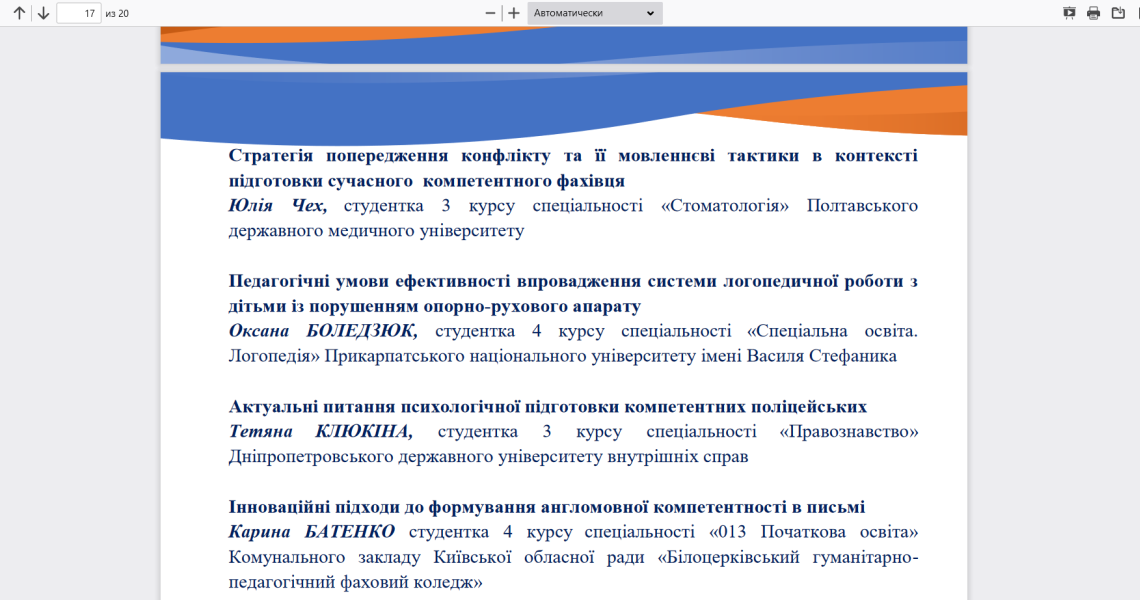
Task: Open the Автоматически zoom dropdown
Action: tap(595, 13)
